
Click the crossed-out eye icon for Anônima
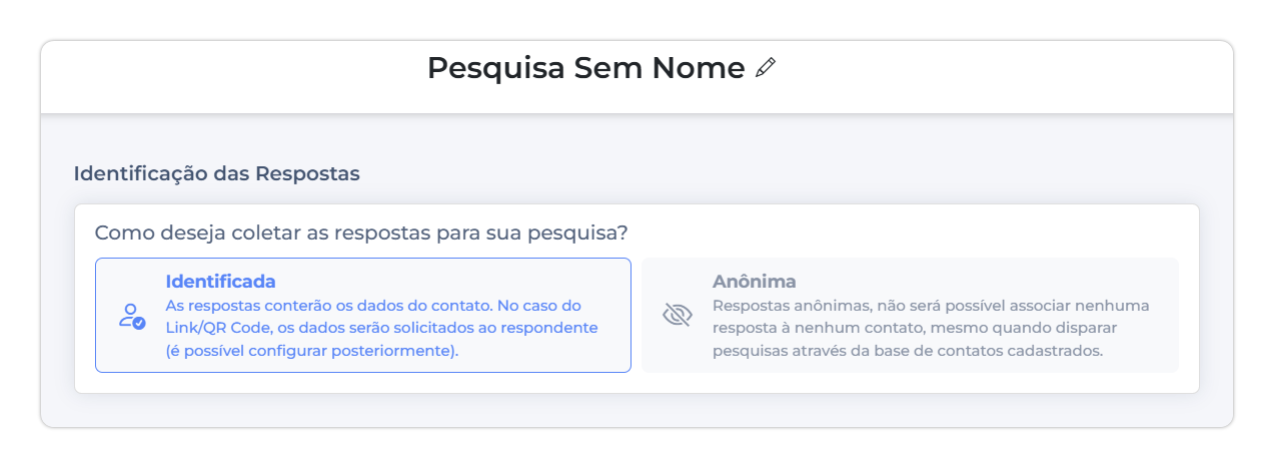pyautogui.click(x=678, y=316)
